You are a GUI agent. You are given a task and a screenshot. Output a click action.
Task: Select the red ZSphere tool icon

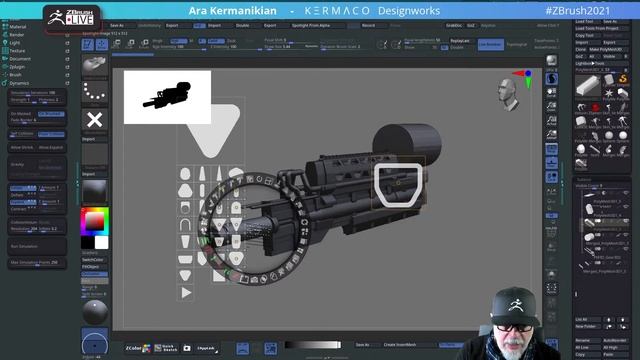coord(596,108)
